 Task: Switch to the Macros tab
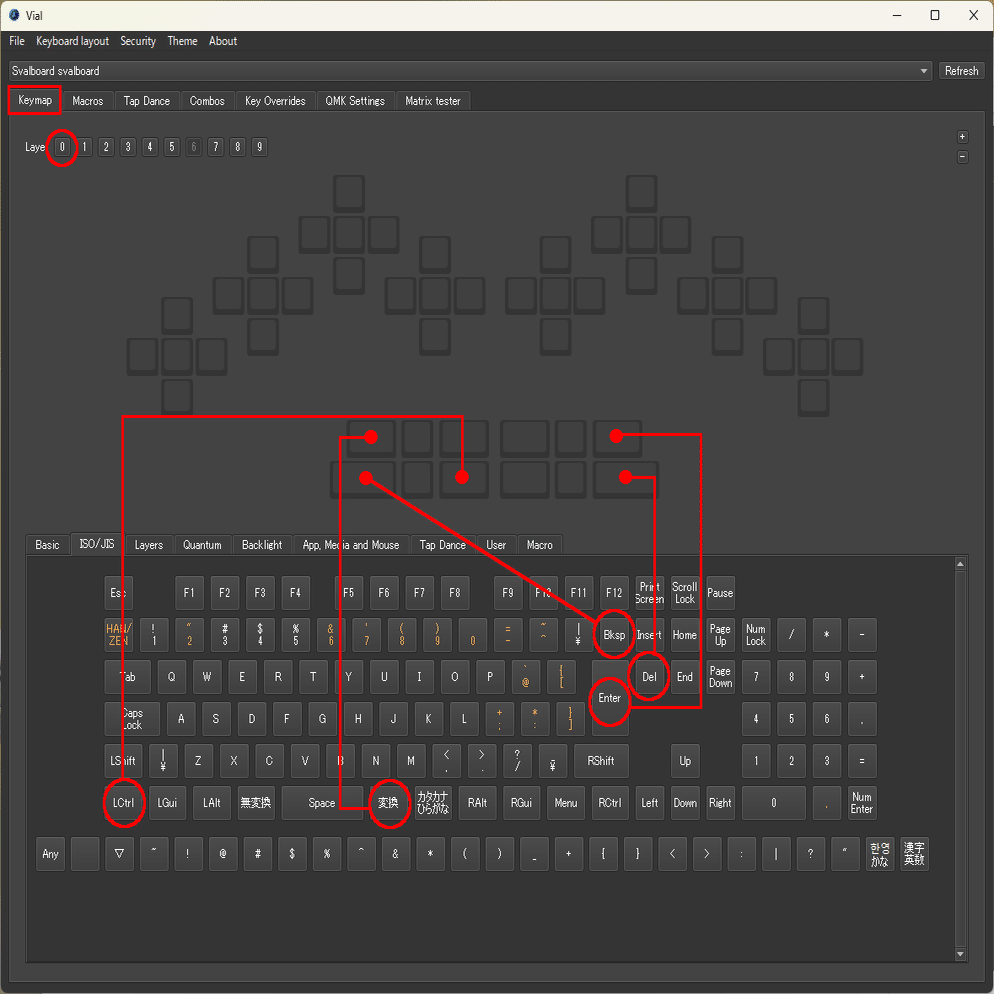[x=87, y=101]
